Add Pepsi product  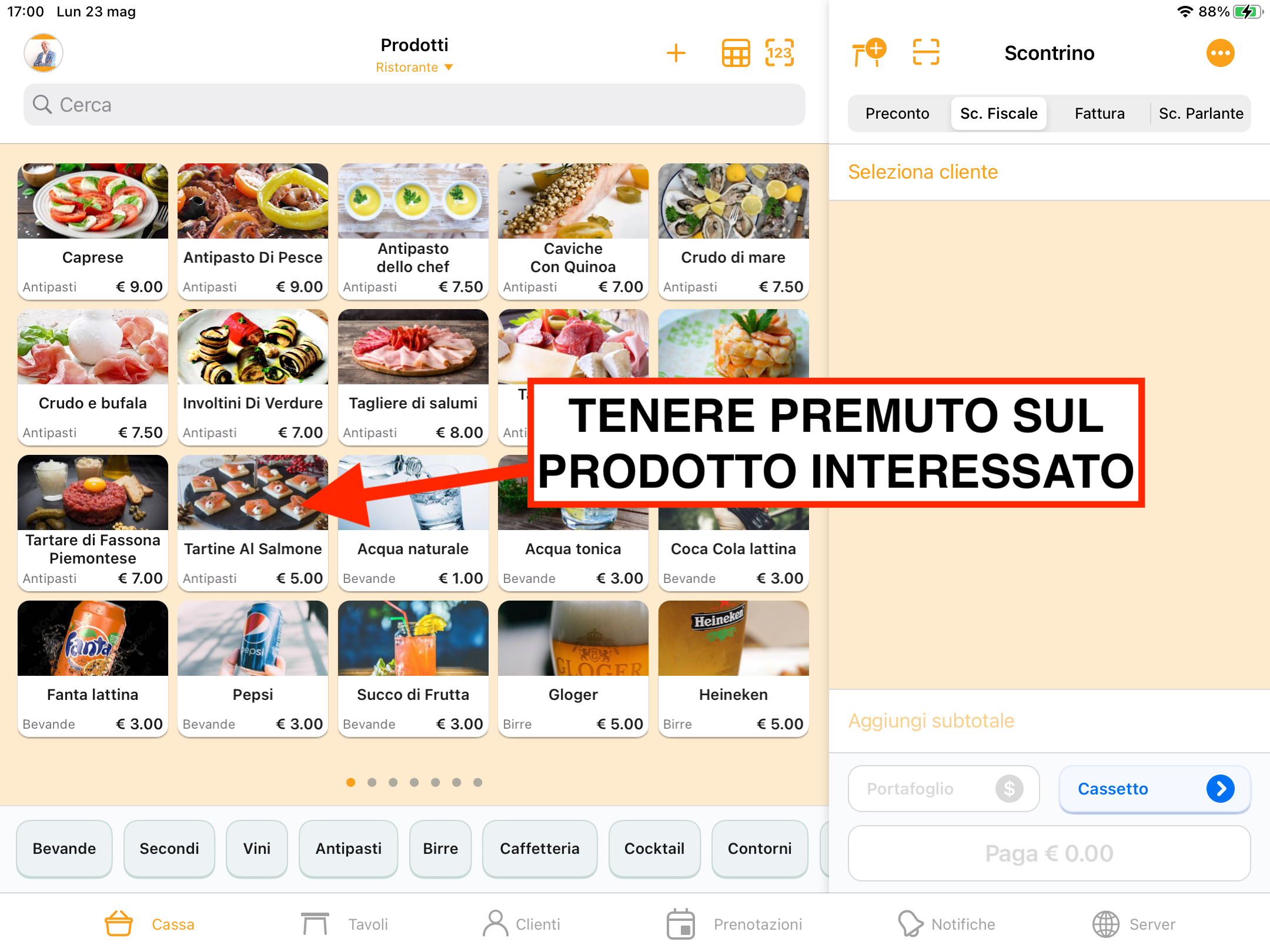[x=253, y=668]
